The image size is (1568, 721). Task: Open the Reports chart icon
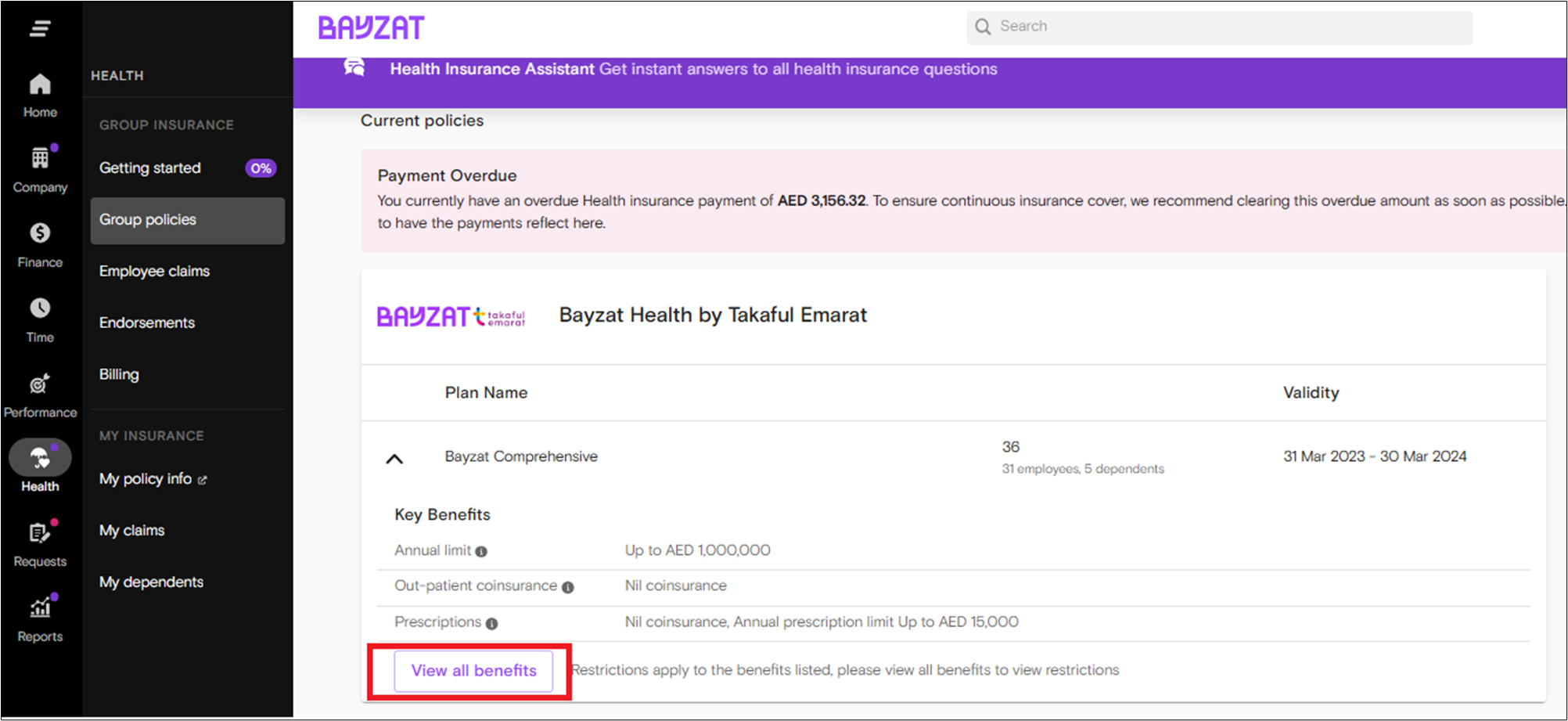point(40,607)
